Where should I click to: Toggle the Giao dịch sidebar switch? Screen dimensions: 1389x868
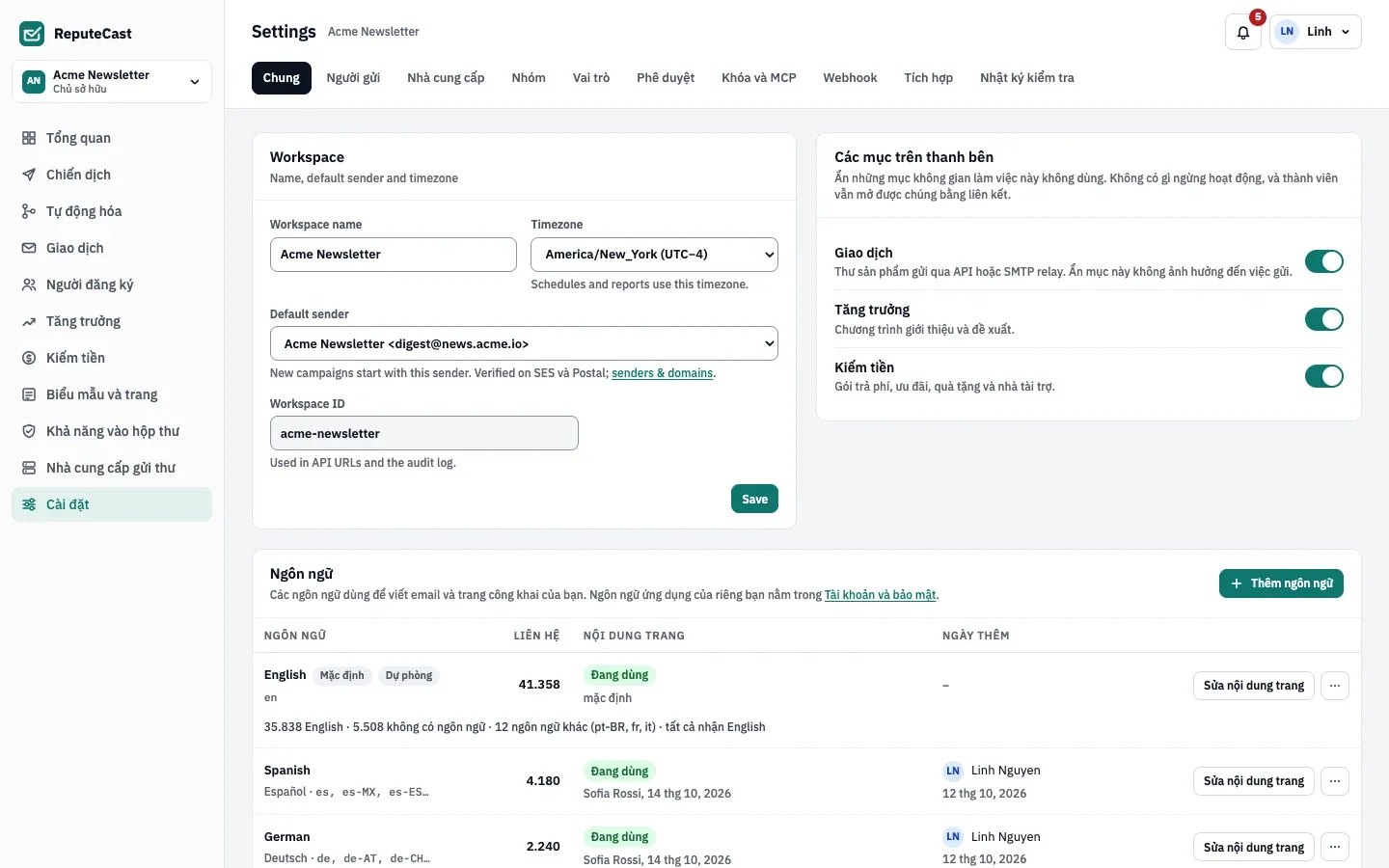1324,261
